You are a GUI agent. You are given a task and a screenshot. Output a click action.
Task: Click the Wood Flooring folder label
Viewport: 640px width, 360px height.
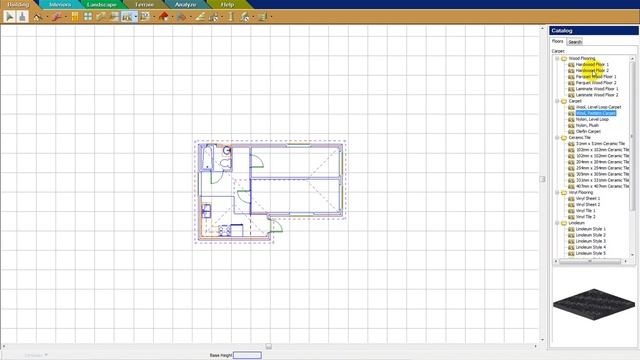pyautogui.click(x=582, y=58)
